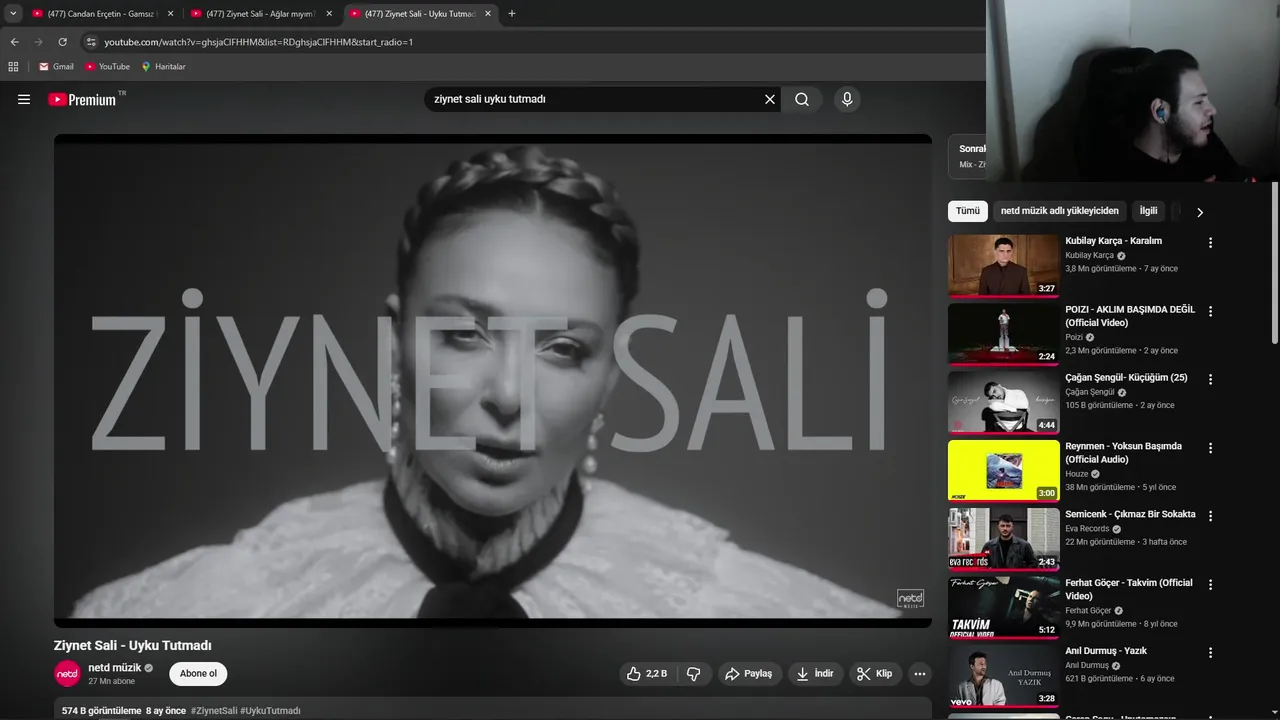Open the Haritalar bookmark
The height and width of the screenshot is (720, 1280).
(163, 67)
